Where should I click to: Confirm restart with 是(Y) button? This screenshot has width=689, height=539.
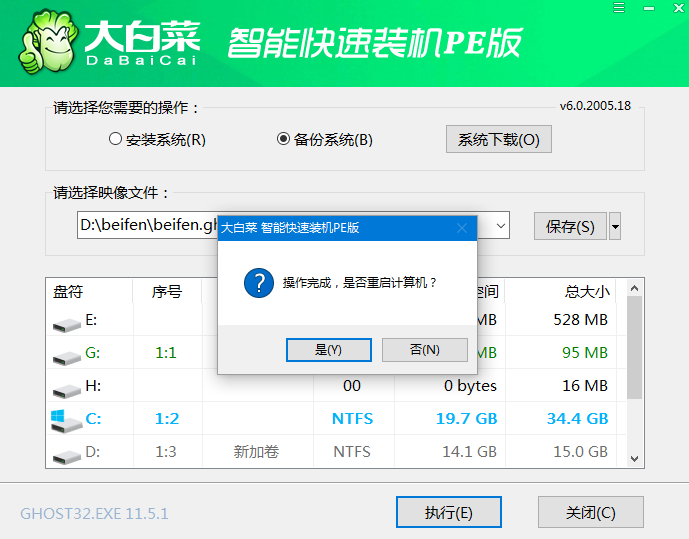[x=329, y=350]
